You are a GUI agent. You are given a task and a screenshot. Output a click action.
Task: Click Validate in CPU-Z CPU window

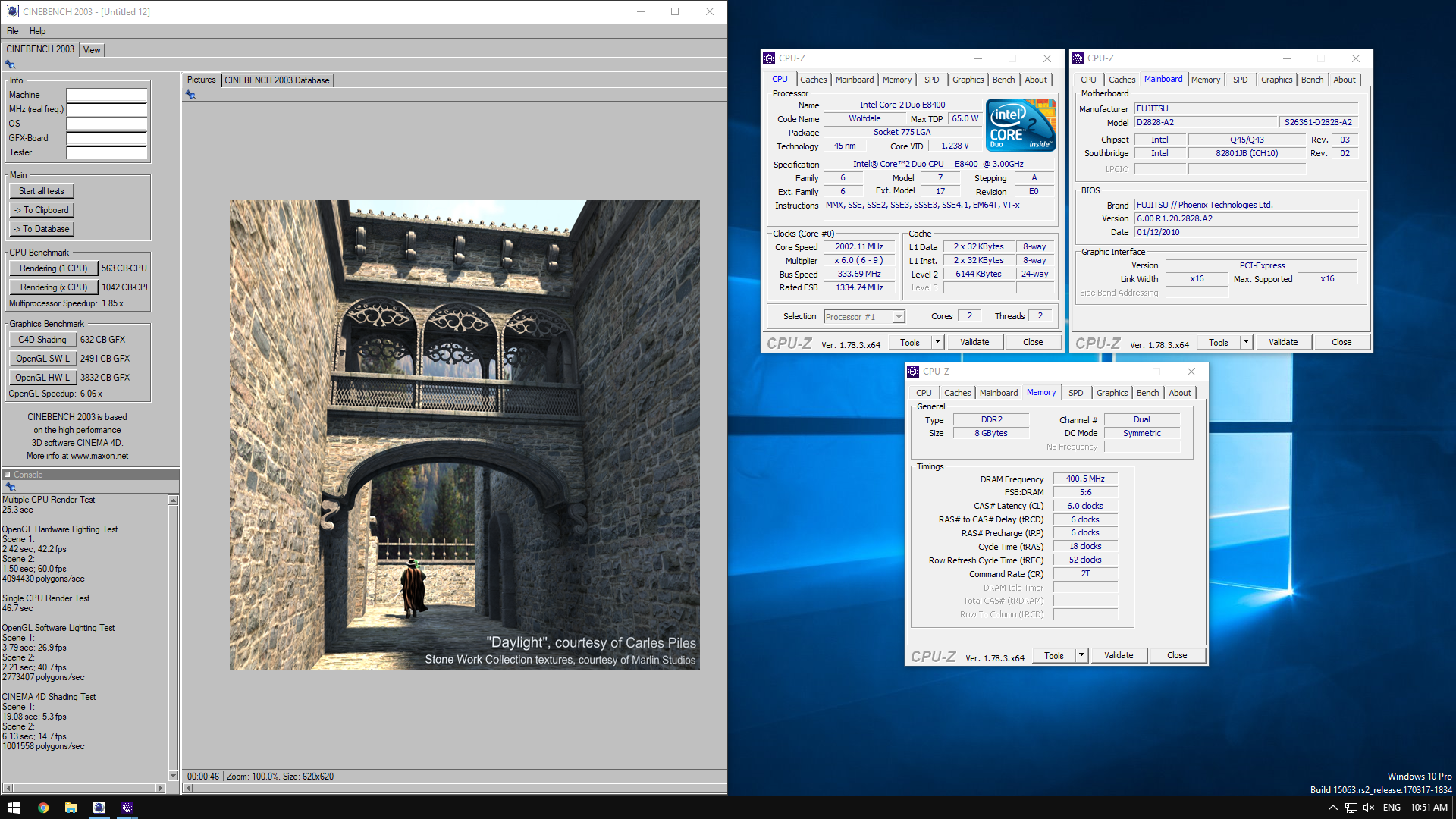974,342
